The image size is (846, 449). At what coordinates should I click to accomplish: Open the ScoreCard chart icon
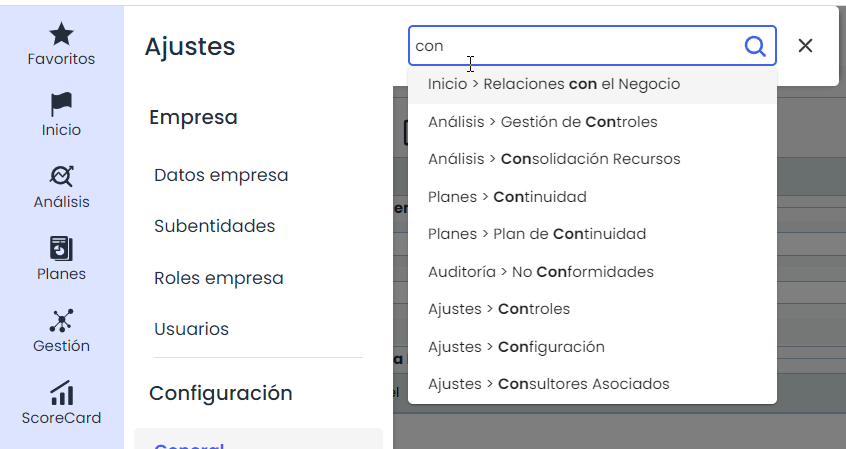tap(61, 393)
